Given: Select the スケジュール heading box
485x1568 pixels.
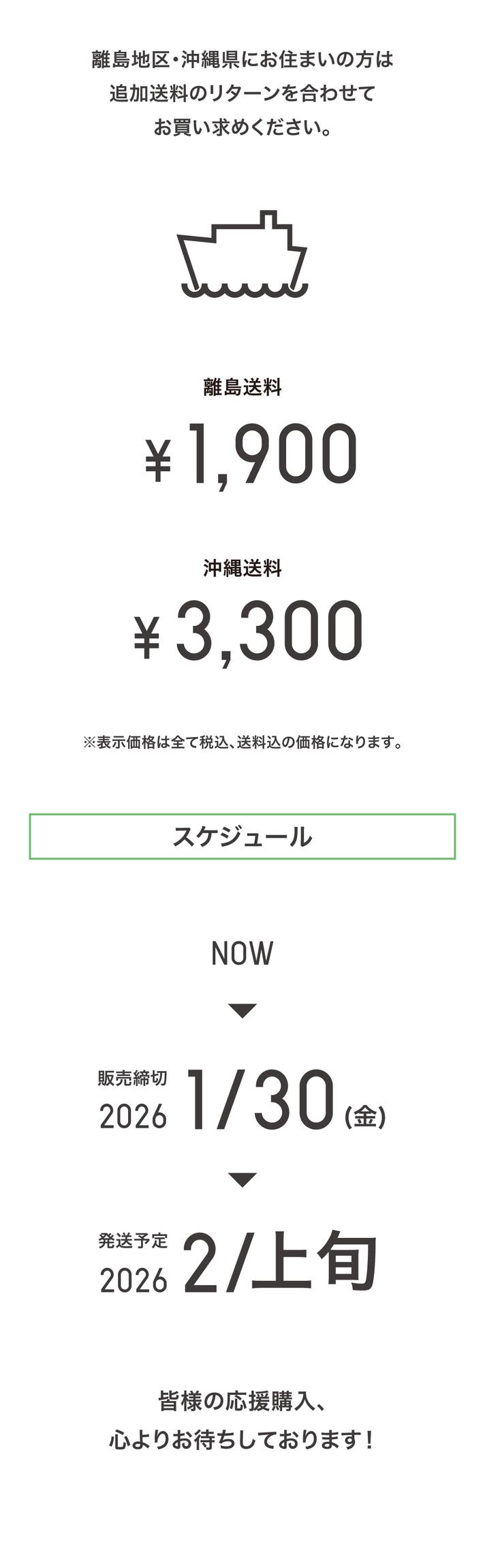Looking at the screenshot, I should [x=242, y=836].
